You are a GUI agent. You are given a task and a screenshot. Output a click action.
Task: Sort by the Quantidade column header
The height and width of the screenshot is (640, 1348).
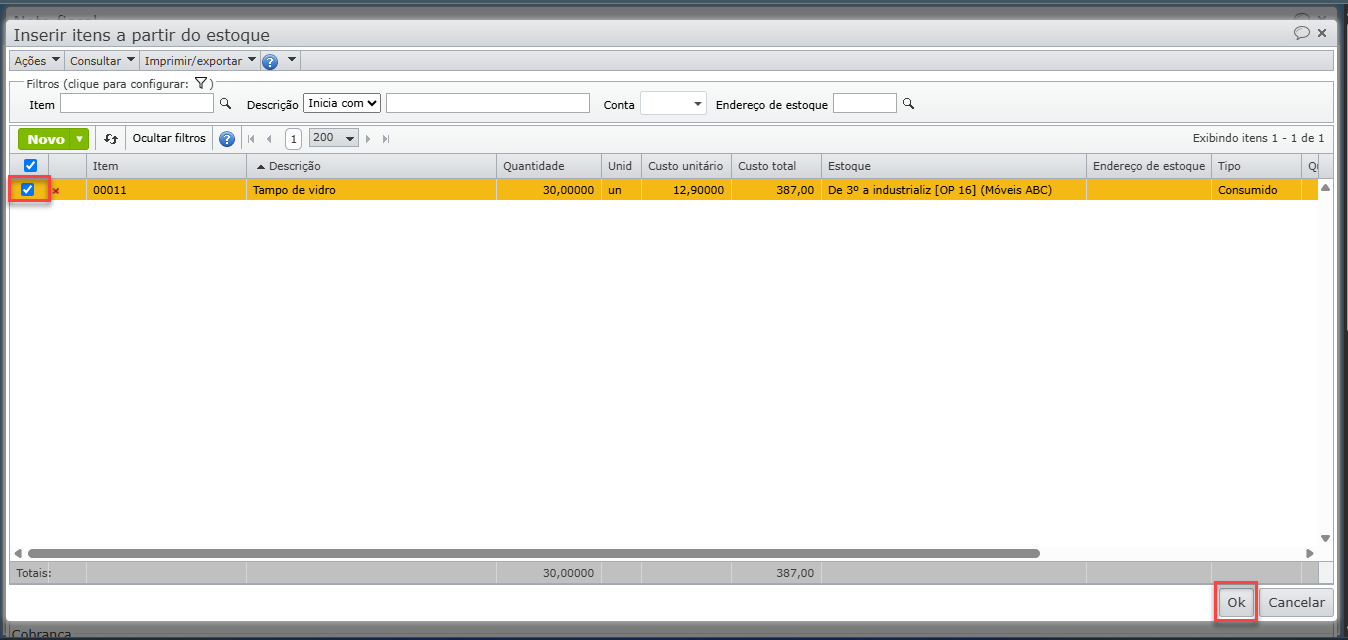click(x=548, y=166)
